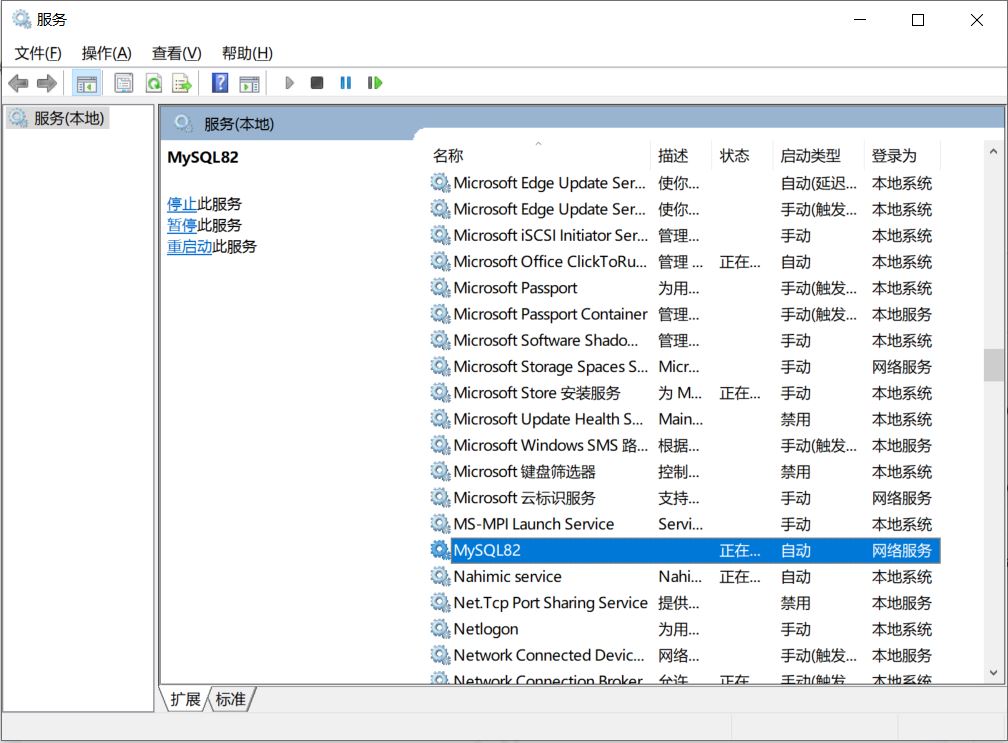Sort by the 名称 column header
1008x743 pixels.
[x=539, y=156]
